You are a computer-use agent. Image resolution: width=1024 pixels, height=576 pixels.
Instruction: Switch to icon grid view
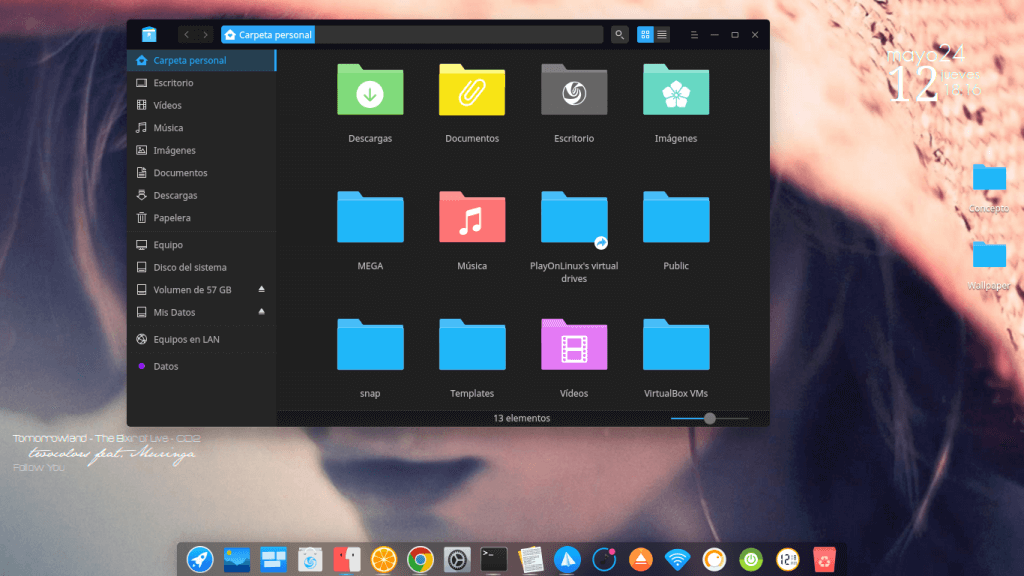tap(646, 35)
